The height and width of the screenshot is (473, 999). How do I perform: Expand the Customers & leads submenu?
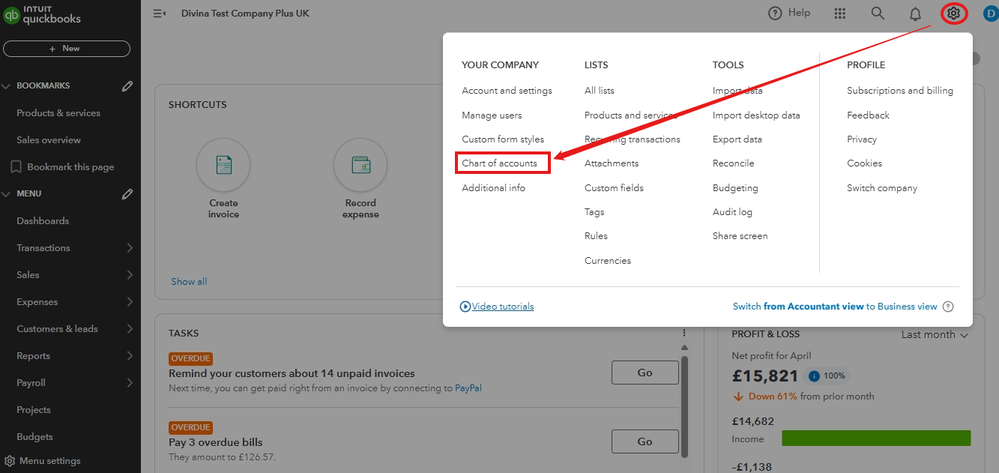point(130,329)
